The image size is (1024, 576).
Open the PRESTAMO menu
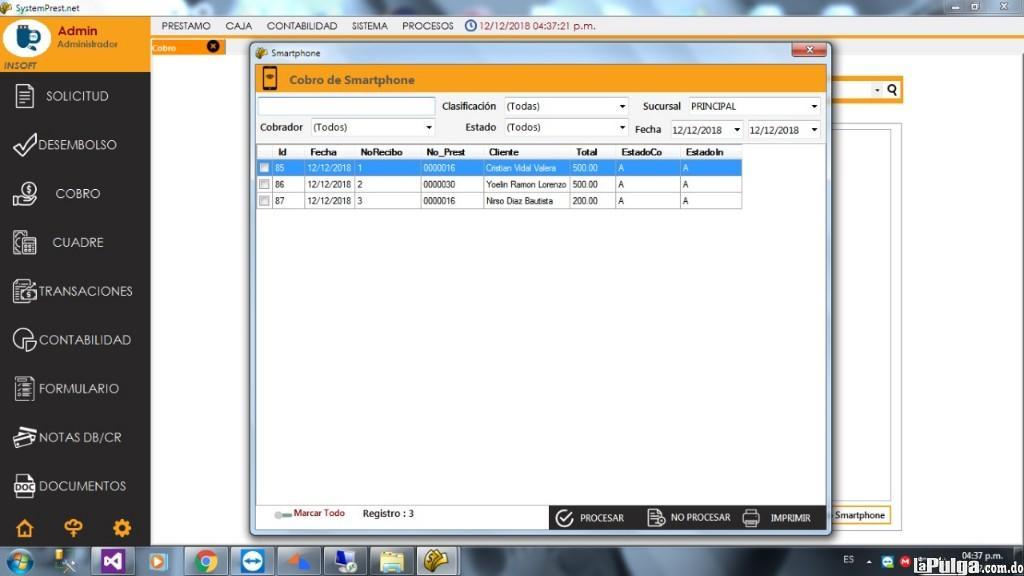[x=186, y=26]
